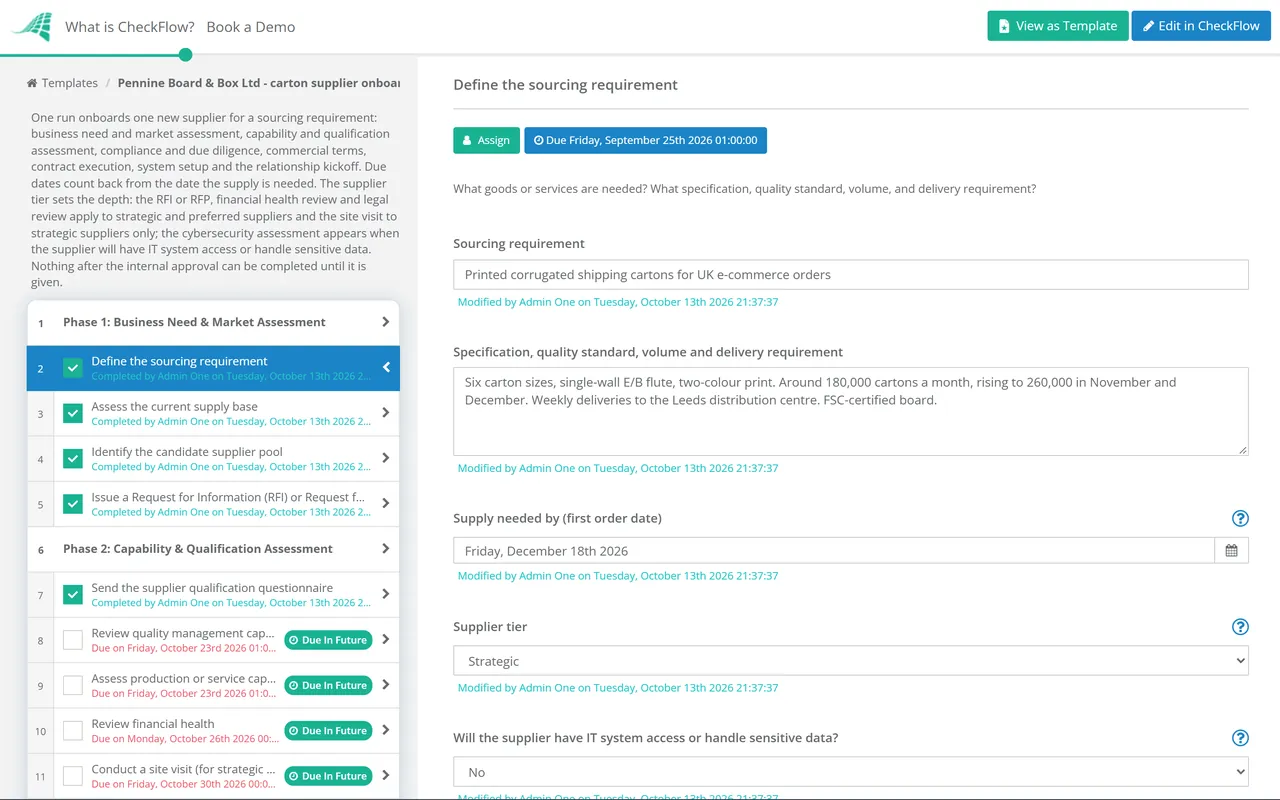Go to Templates breadcrumb
This screenshot has width=1280, height=800.
[x=70, y=83]
